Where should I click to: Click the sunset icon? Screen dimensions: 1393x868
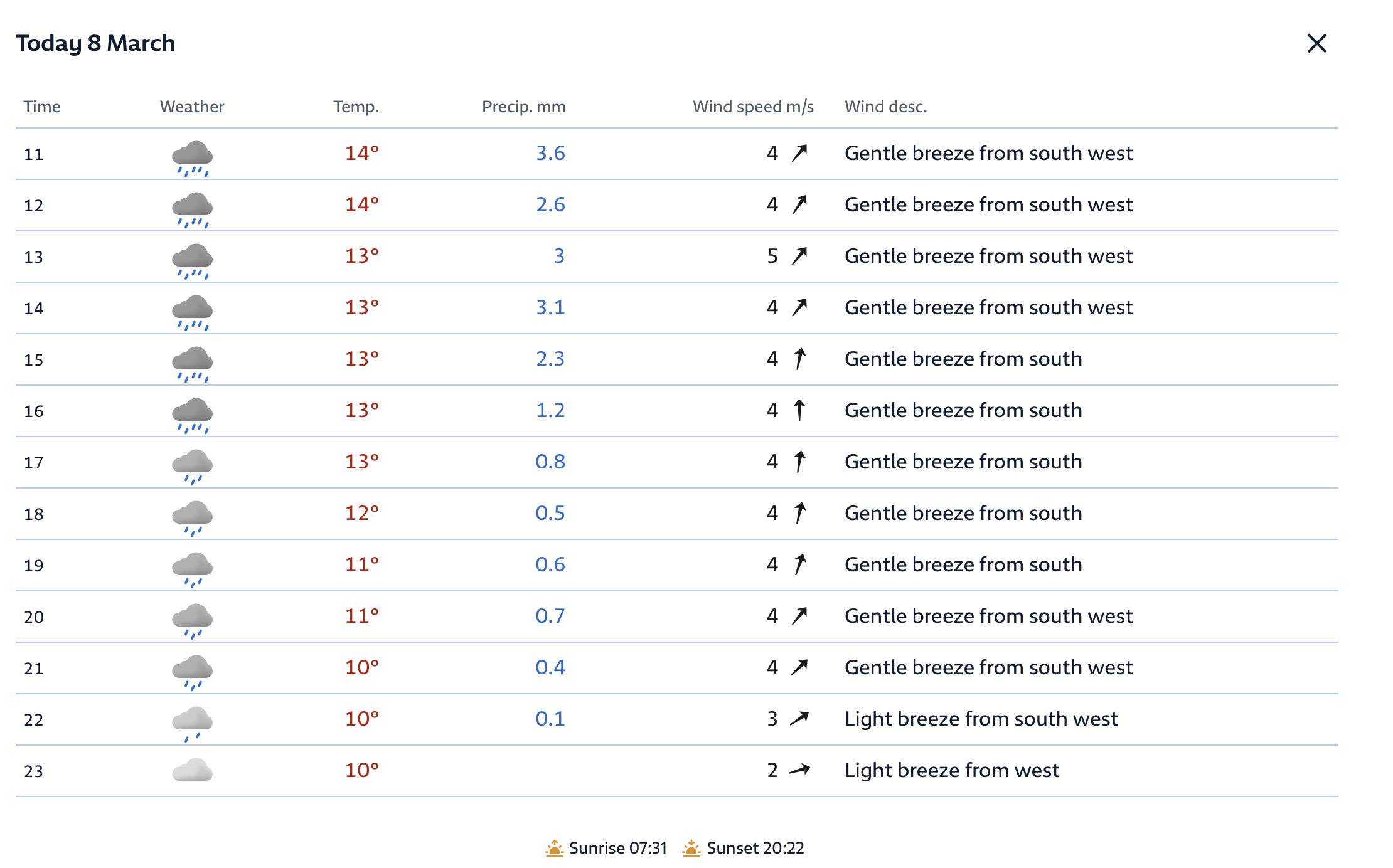pyautogui.click(x=691, y=848)
